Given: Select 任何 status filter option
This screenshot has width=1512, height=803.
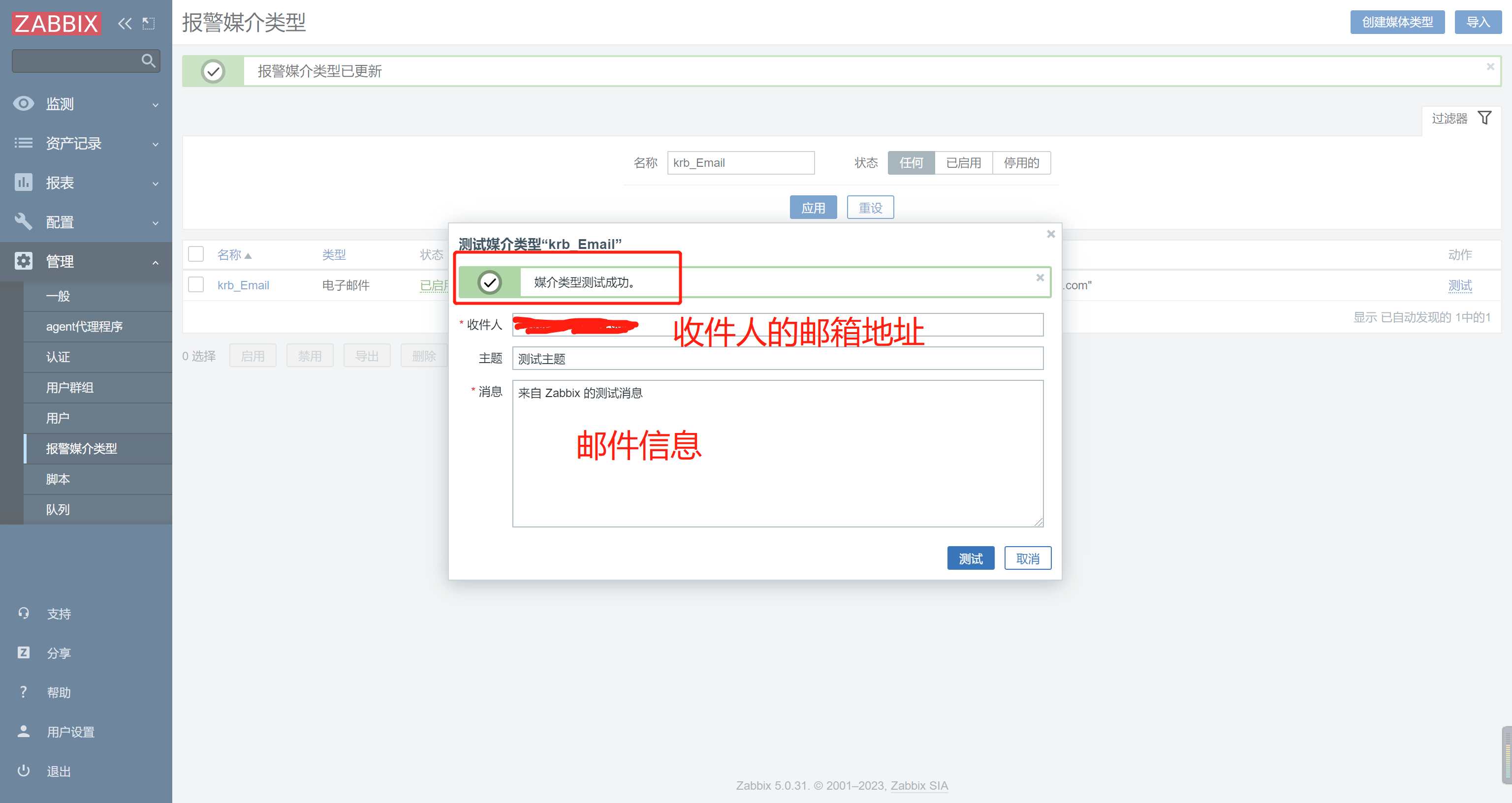Looking at the screenshot, I should 911,162.
